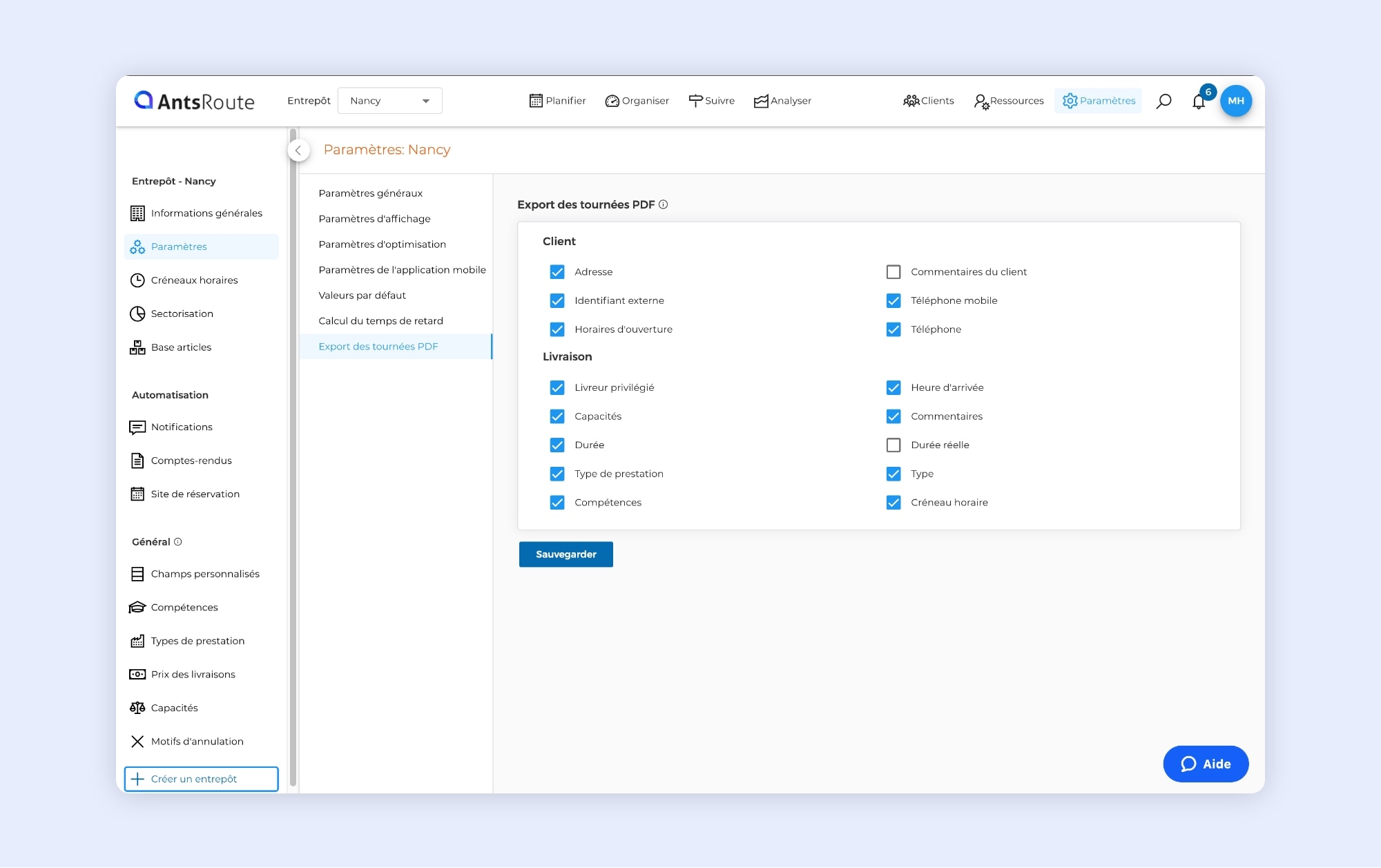Check the Durée réelle option
This screenshot has width=1381, height=868.
click(x=893, y=445)
